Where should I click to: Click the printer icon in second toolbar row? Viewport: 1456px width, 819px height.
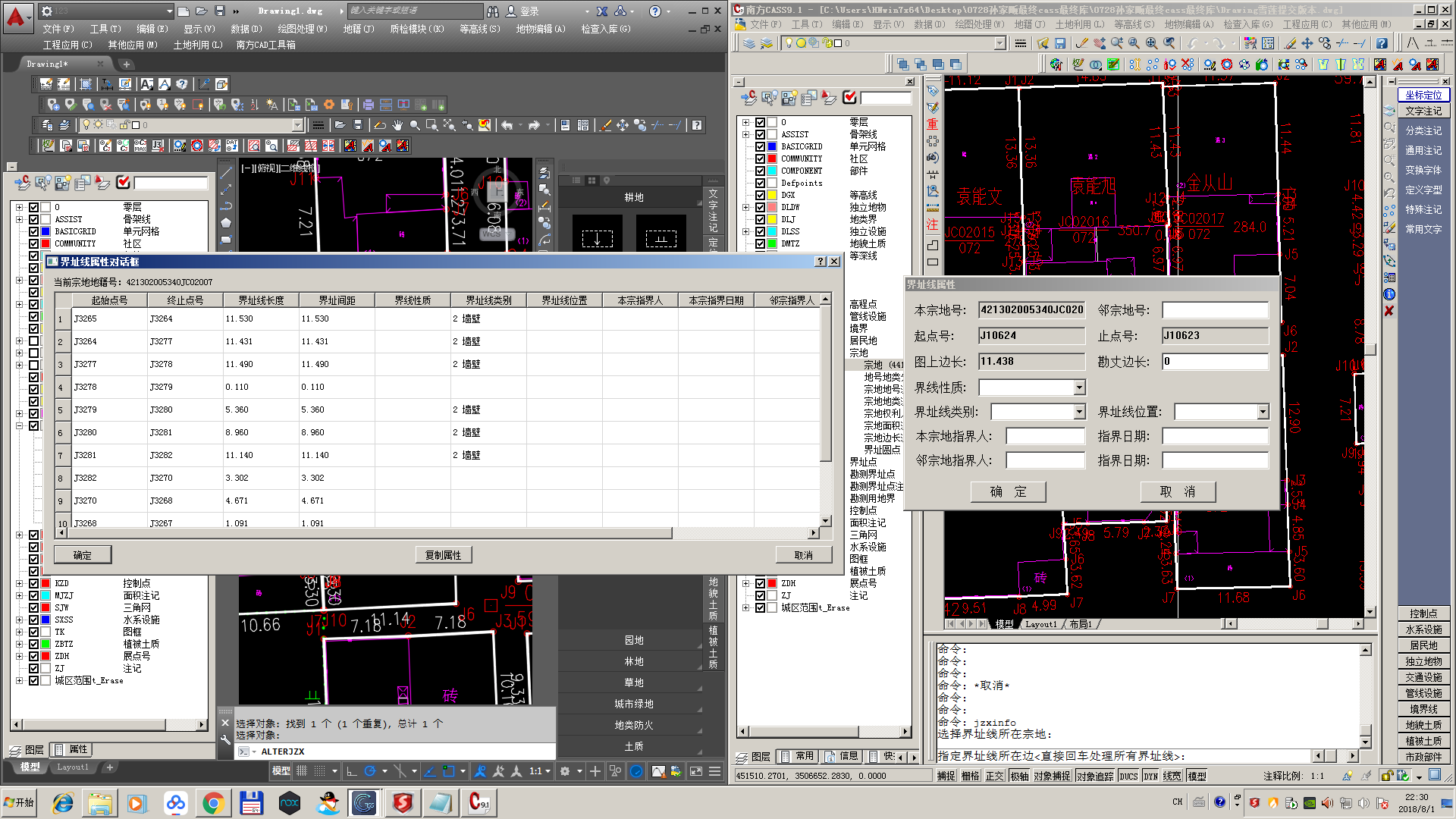[x=369, y=105]
